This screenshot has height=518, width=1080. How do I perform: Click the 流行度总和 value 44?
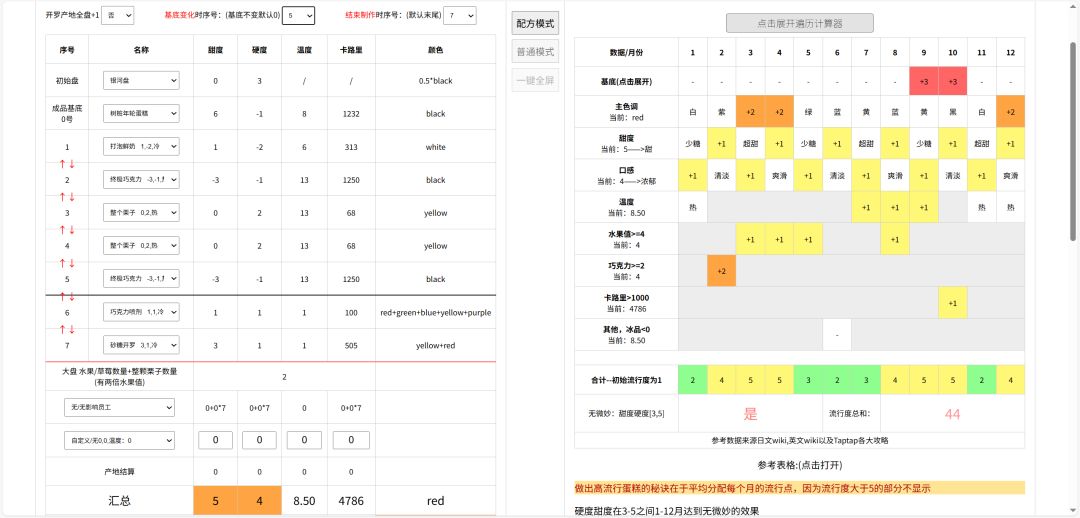953,414
